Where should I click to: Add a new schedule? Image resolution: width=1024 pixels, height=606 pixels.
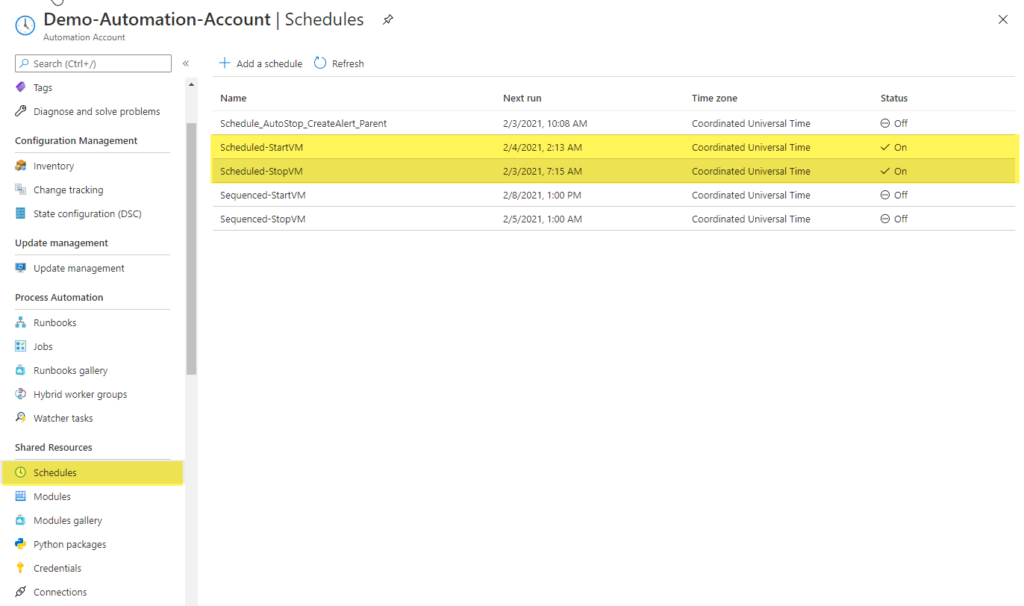click(x=259, y=62)
